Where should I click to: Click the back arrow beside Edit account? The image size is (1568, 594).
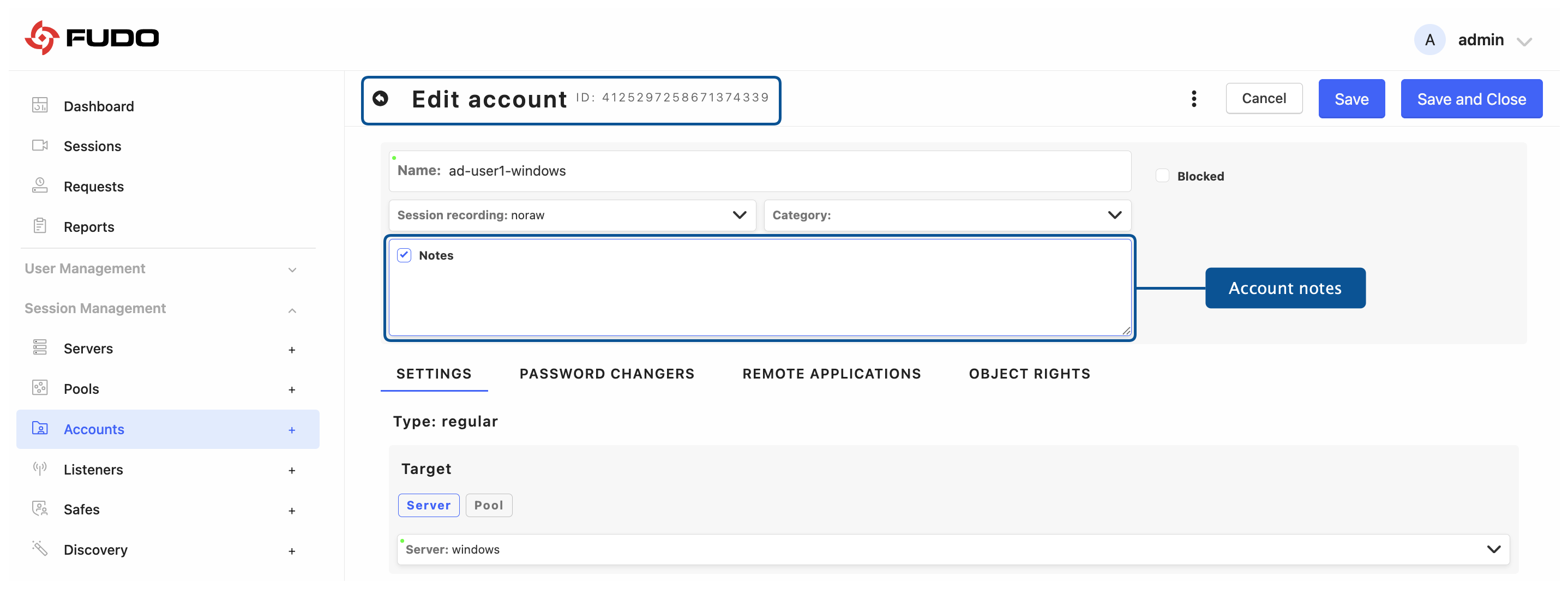pyautogui.click(x=381, y=99)
